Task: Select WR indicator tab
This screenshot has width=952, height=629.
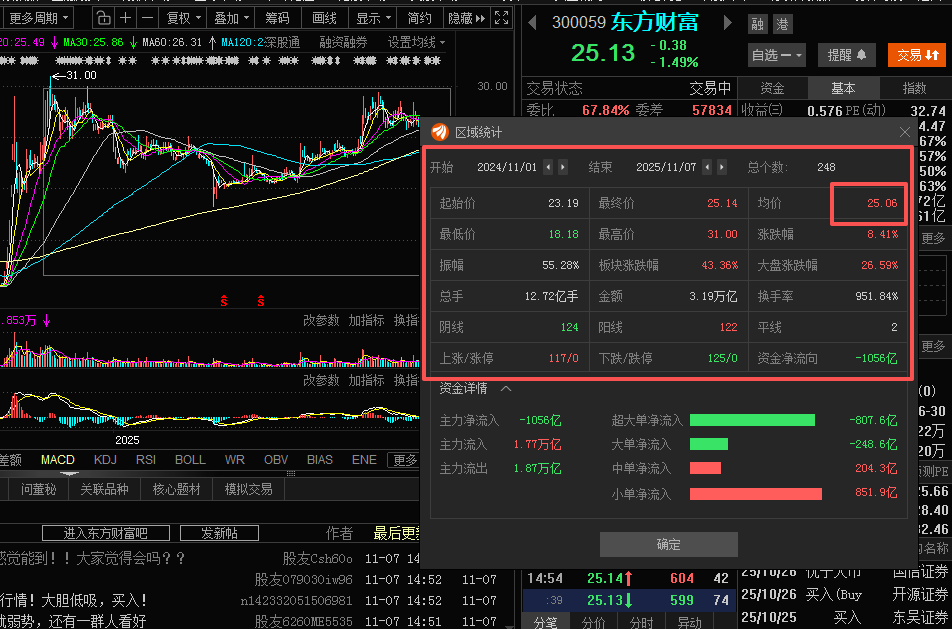Action: (234, 460)
